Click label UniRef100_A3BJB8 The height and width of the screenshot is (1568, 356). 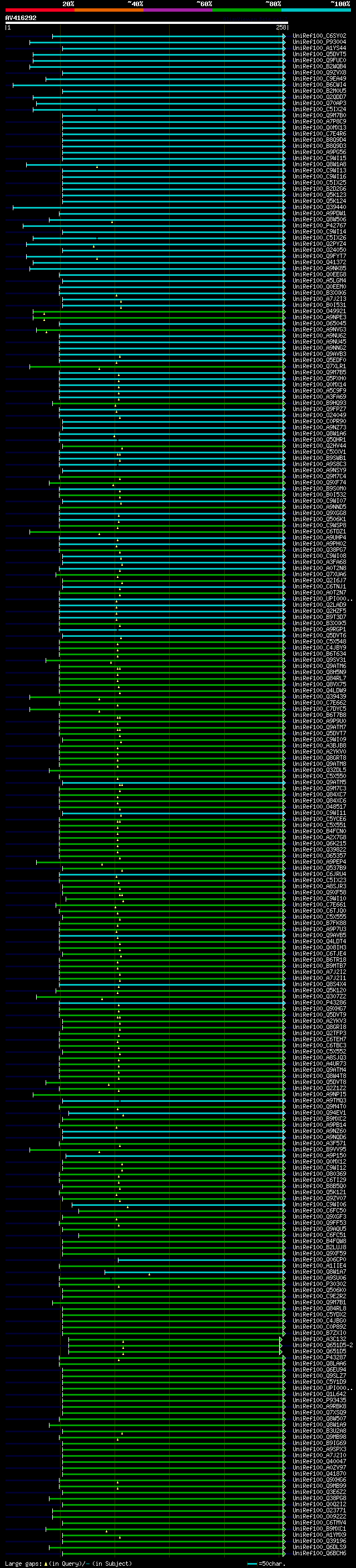pos(319,746)
